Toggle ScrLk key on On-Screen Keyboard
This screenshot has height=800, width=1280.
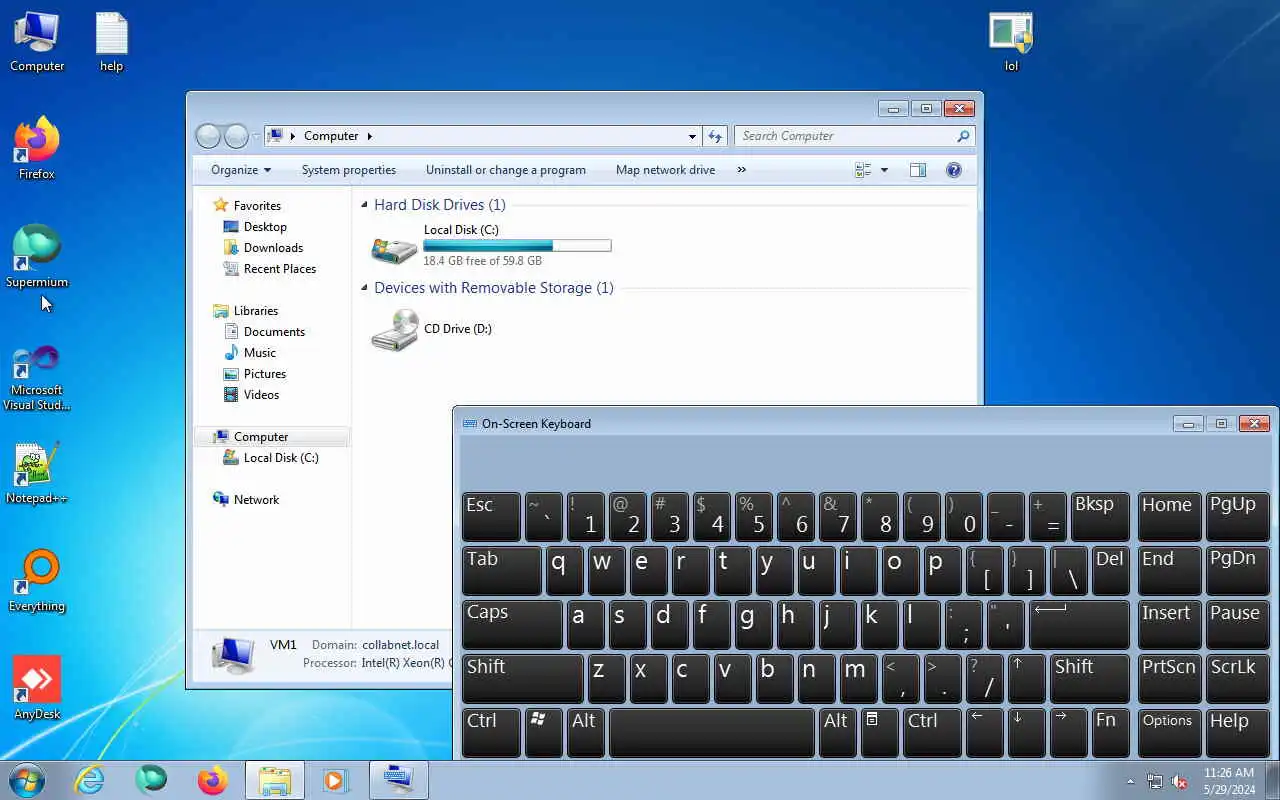[1238, 678]
